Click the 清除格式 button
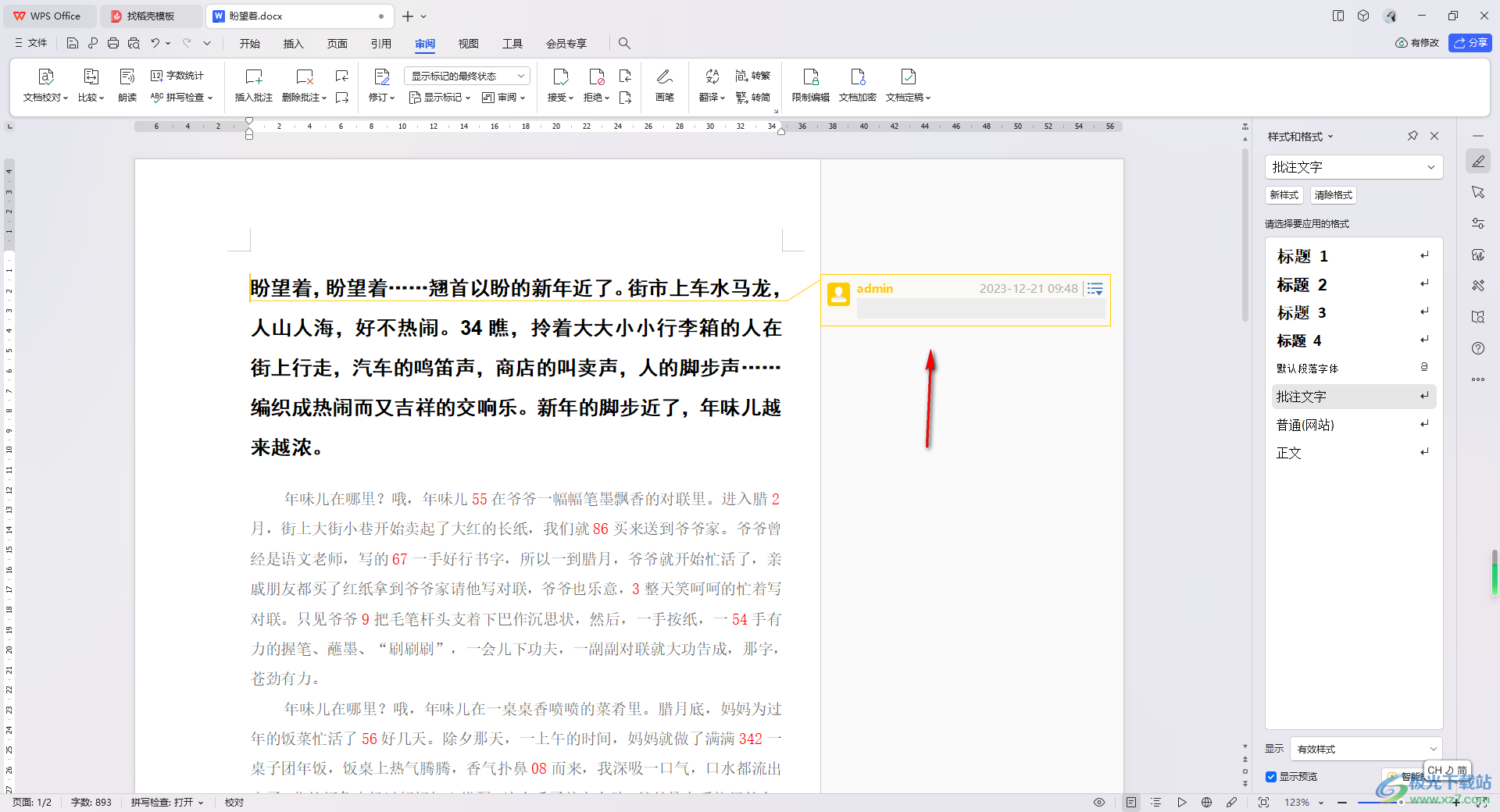The image size is (1500, 812). 1334,195
